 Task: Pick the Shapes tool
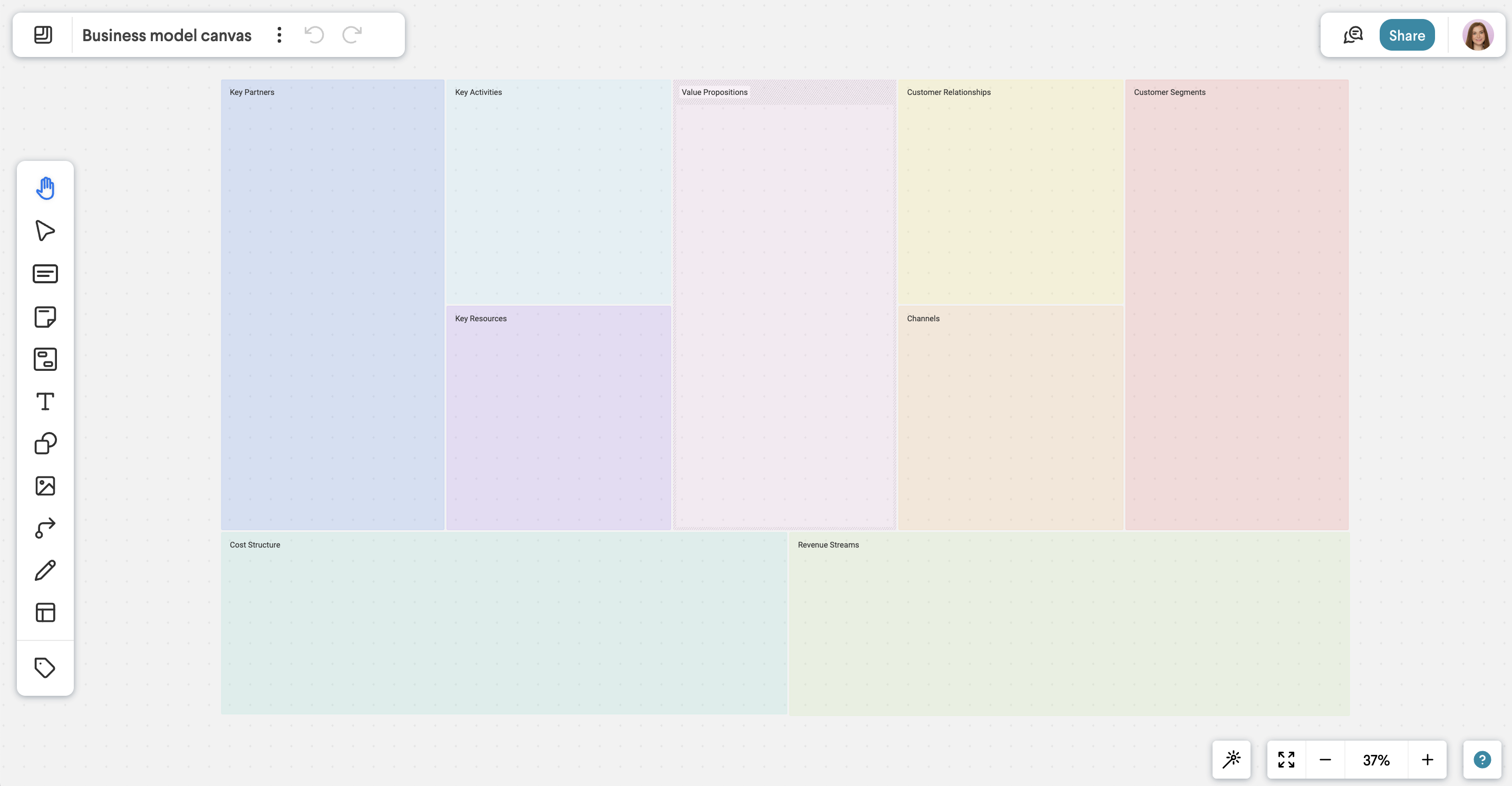(45, 443)
